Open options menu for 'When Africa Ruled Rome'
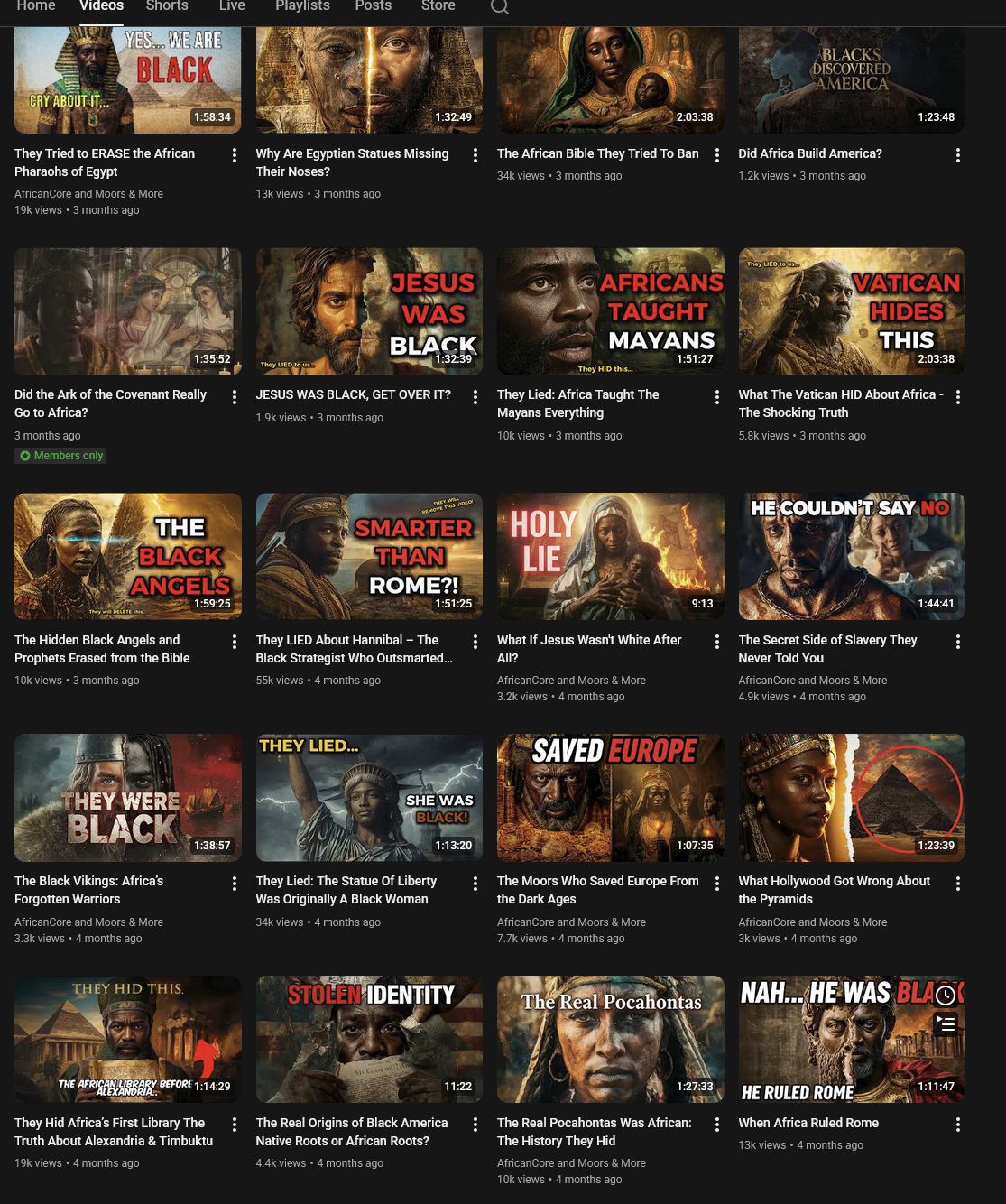The width and height of the screenshot is (1006, 1204). (x=958, y=1125)
